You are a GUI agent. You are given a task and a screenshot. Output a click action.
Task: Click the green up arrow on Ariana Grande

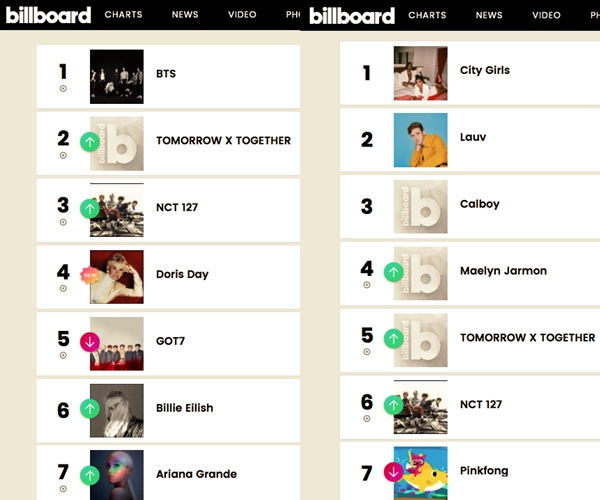(x=90, y=475)
